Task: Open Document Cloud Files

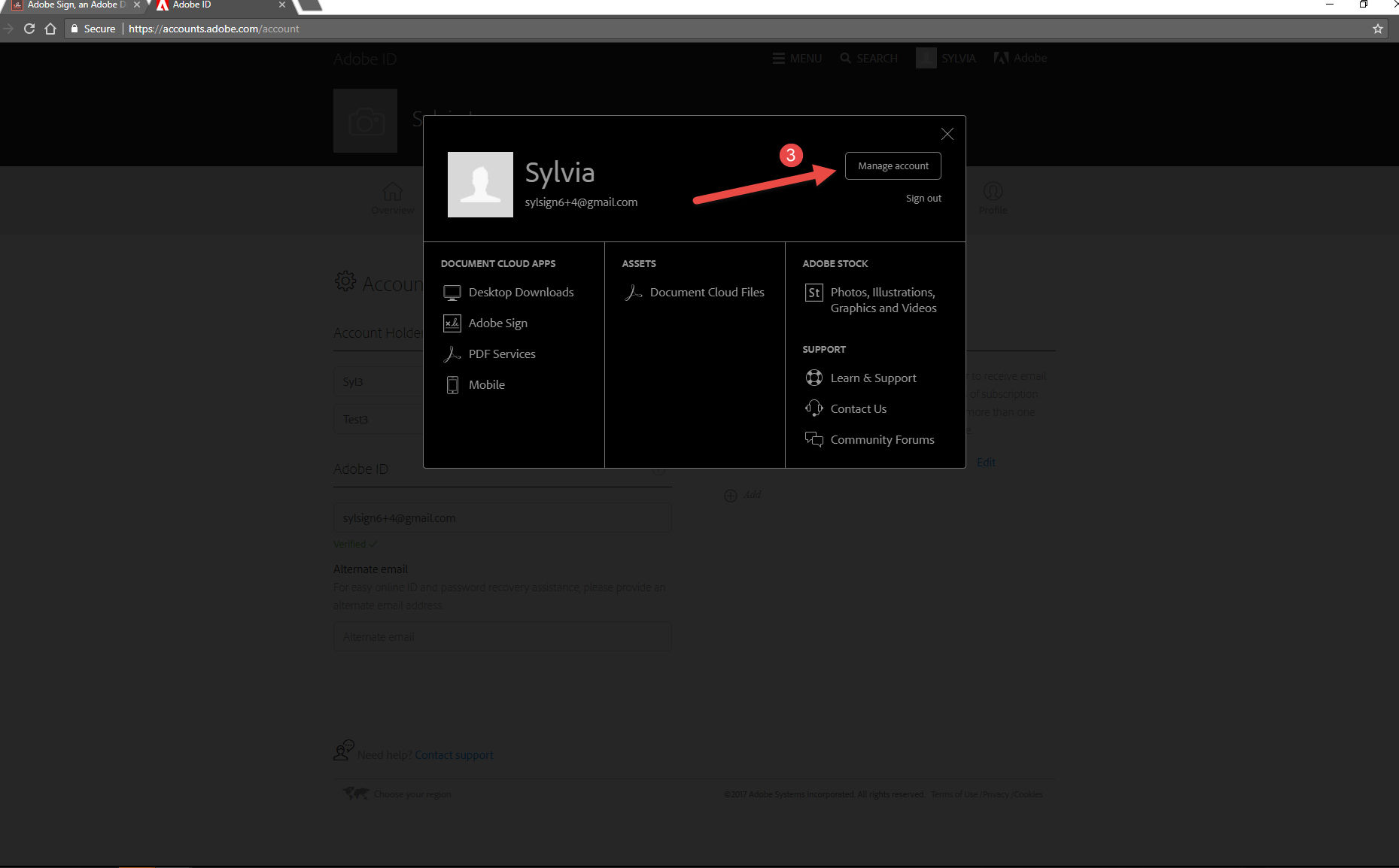Action: pyautogui.click(x=707, y=293)
